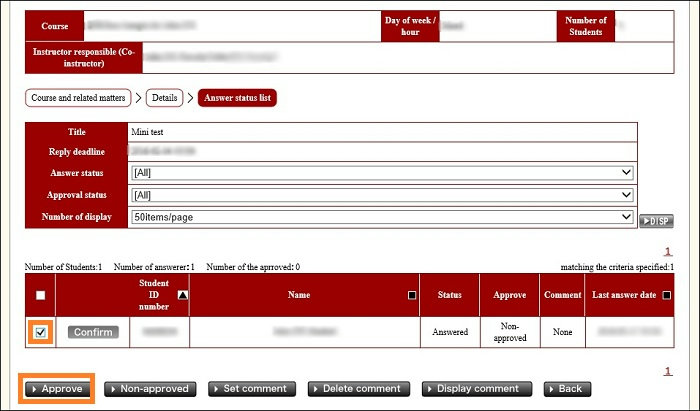Tick the select-all checkbox in table header
Viewport: 700px width, 411px height.
tap(40, 295)
